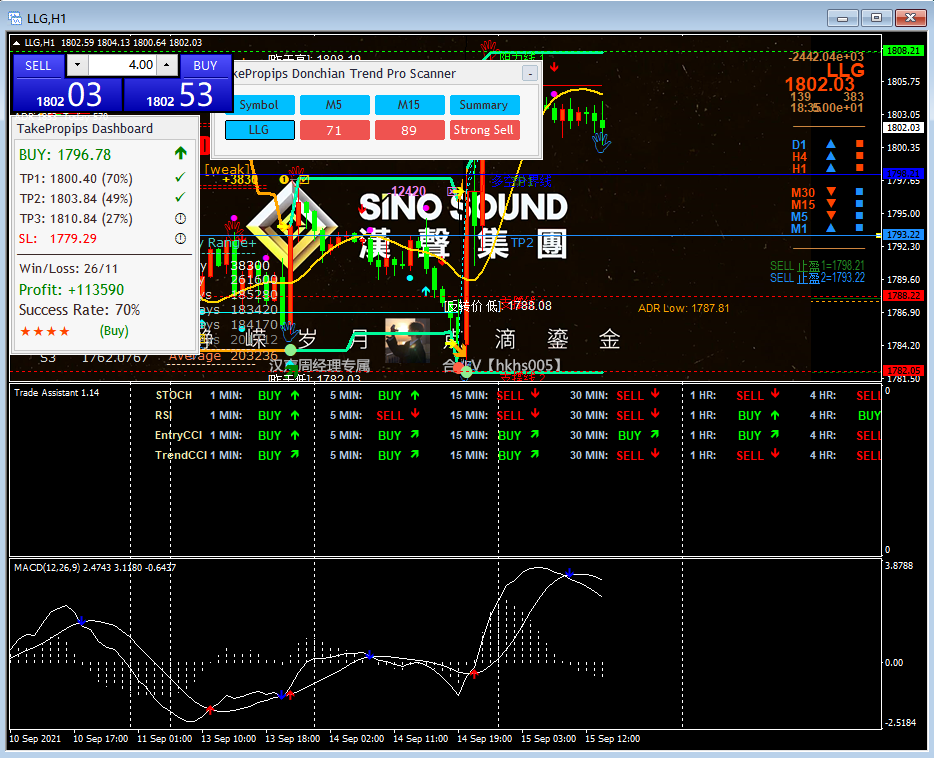
Task: Click the 13 Sep 10:00 time axis label
Action: [x=228, y=739]
